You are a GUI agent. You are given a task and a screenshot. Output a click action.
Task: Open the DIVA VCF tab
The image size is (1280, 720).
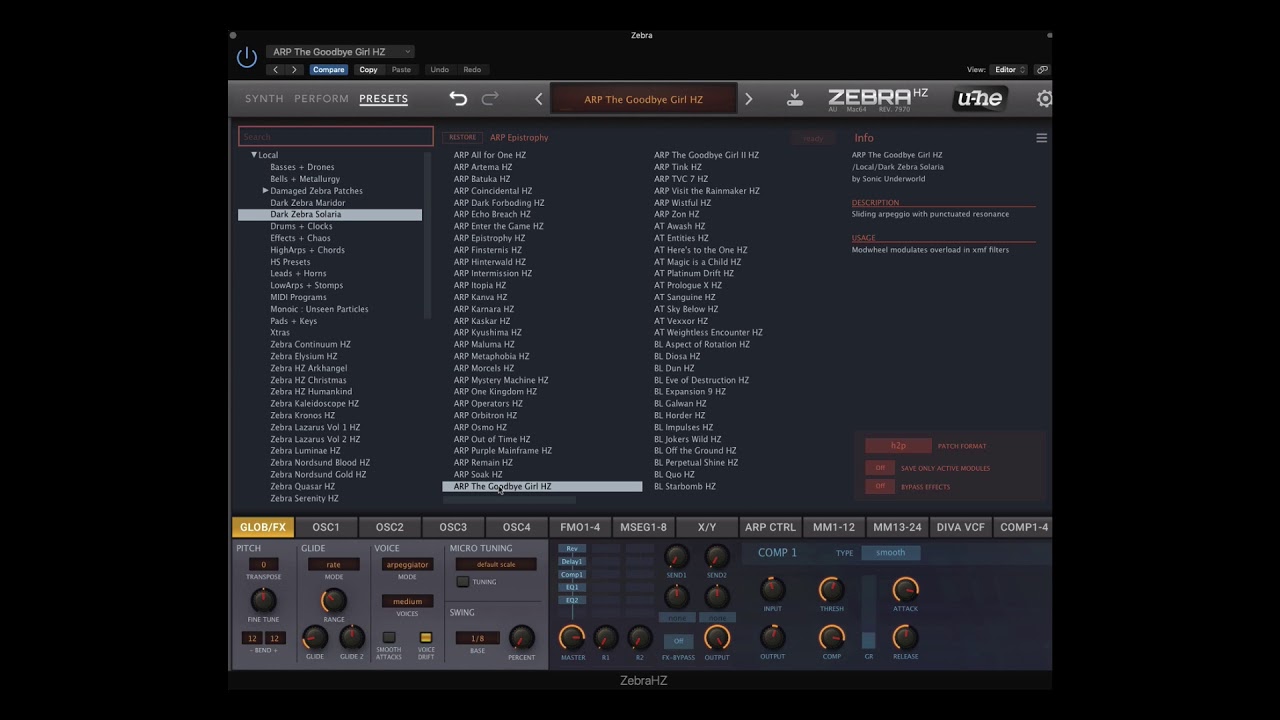point(961,527)
